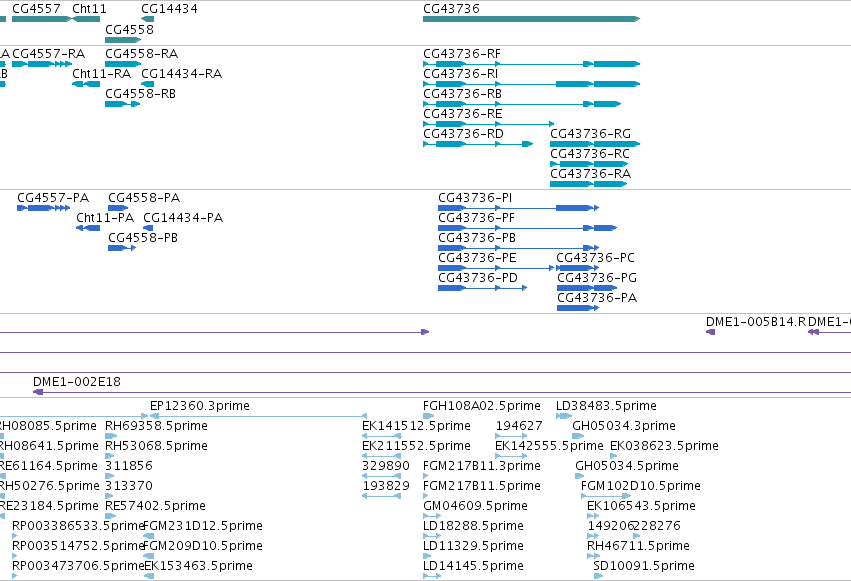Select protein CG4558-PB label

pyautogui.click(x=143, y=238)
